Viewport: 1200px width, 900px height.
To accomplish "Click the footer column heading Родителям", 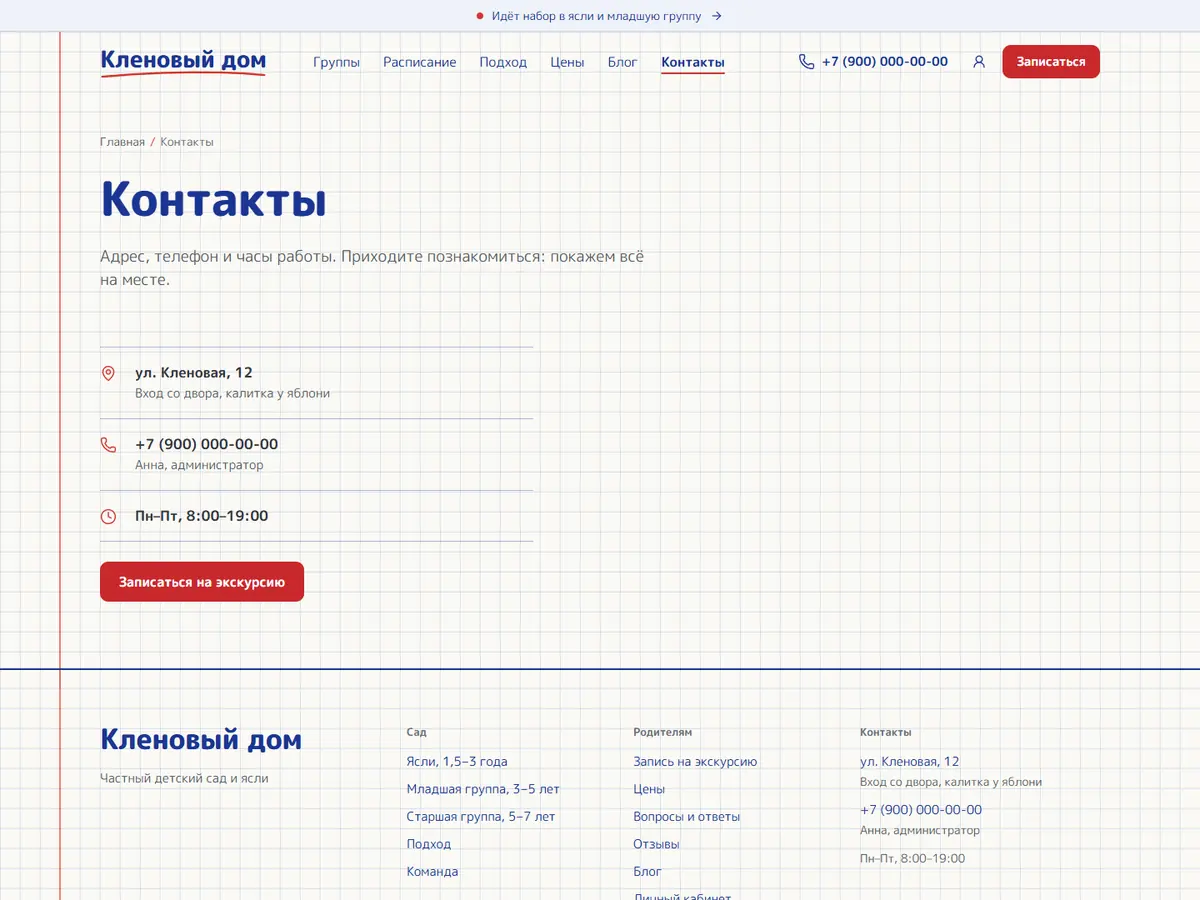I will click(x=662, y=733).
